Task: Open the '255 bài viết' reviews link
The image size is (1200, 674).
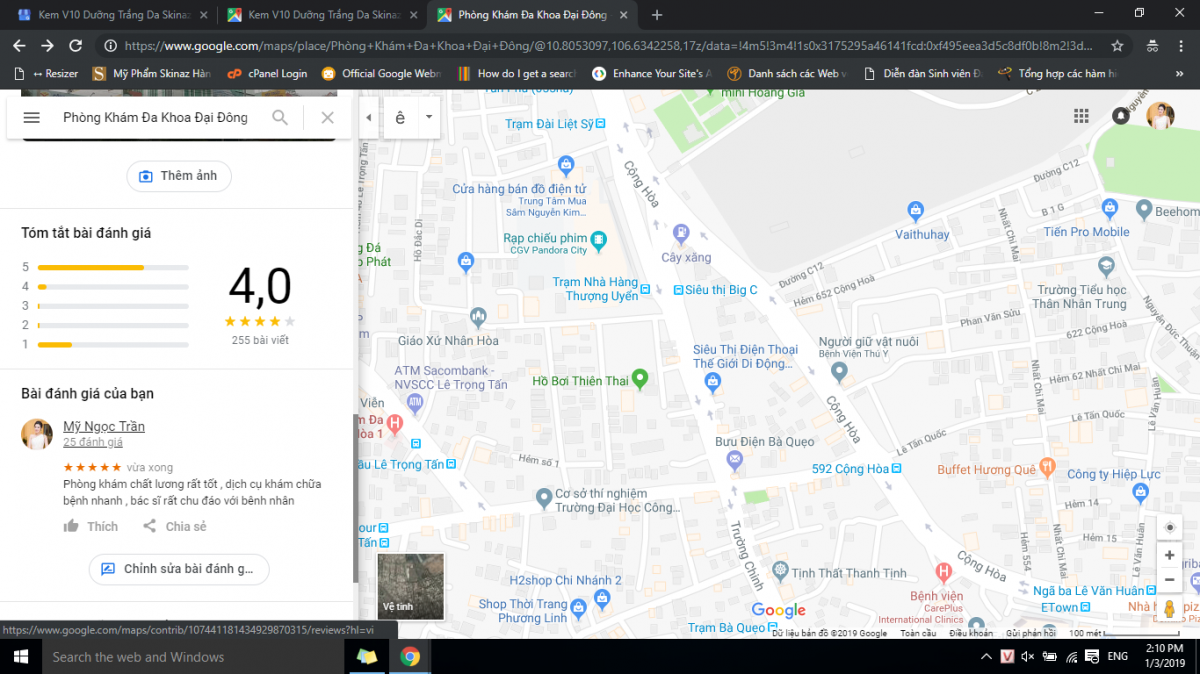Action: click(260, 340)
